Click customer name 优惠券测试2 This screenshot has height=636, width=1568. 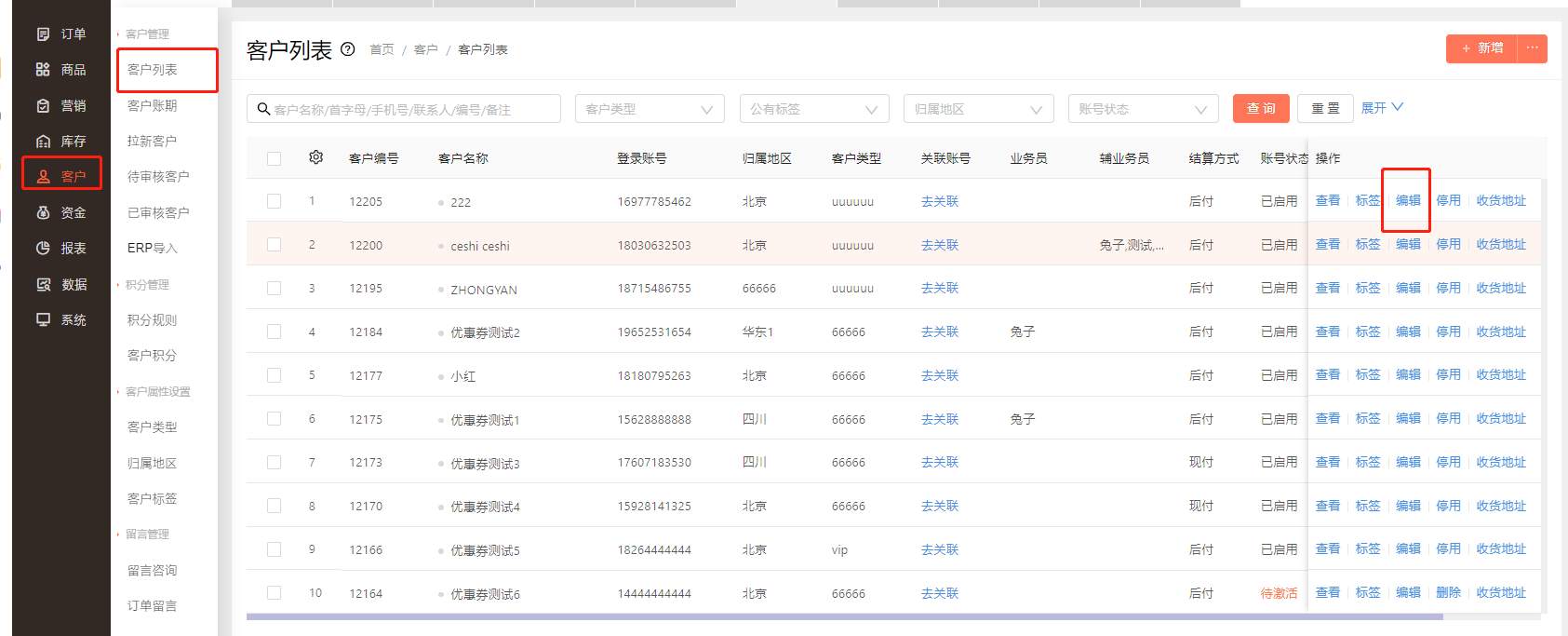click(x=485, y=332)
